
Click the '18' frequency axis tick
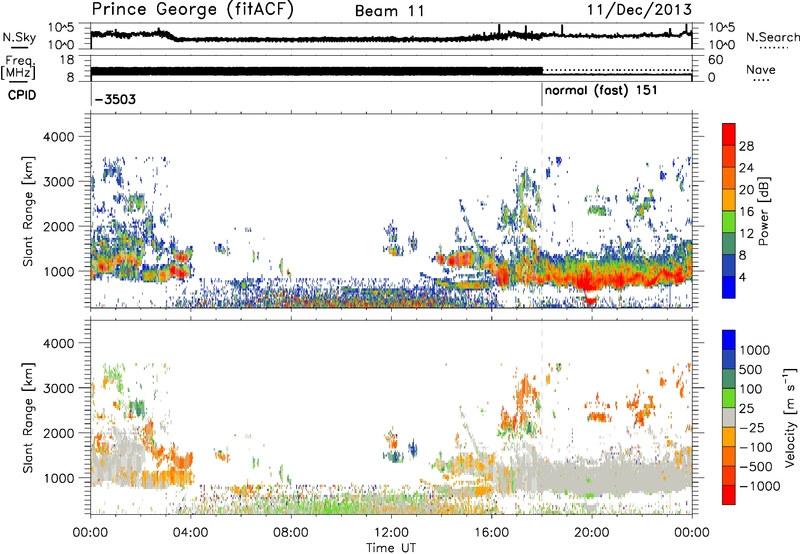[x=67, y=60]
